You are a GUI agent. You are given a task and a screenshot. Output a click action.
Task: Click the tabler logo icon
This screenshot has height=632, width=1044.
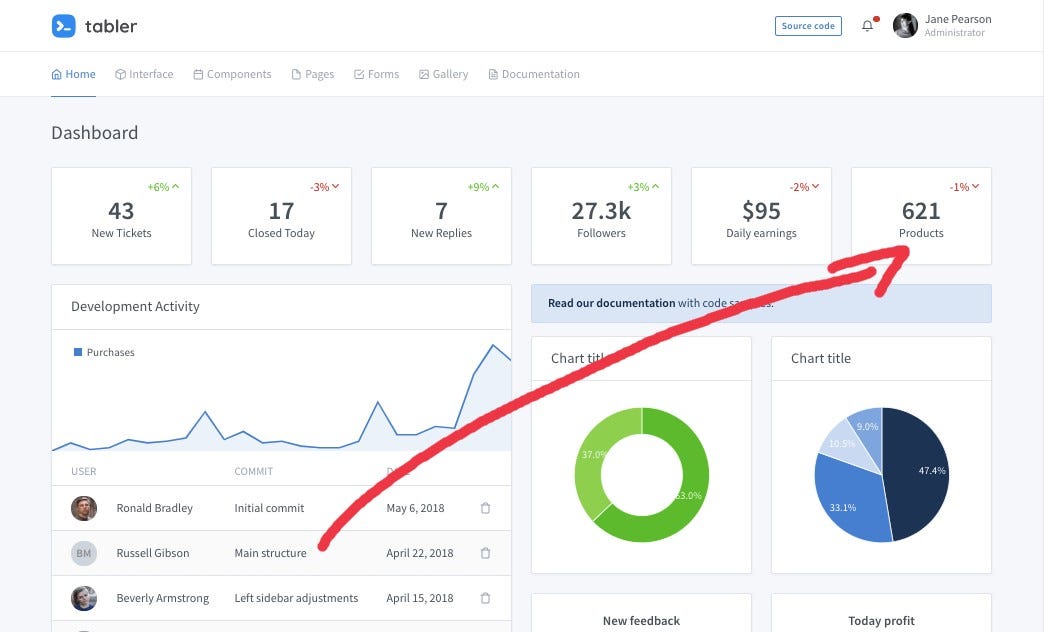63,26
